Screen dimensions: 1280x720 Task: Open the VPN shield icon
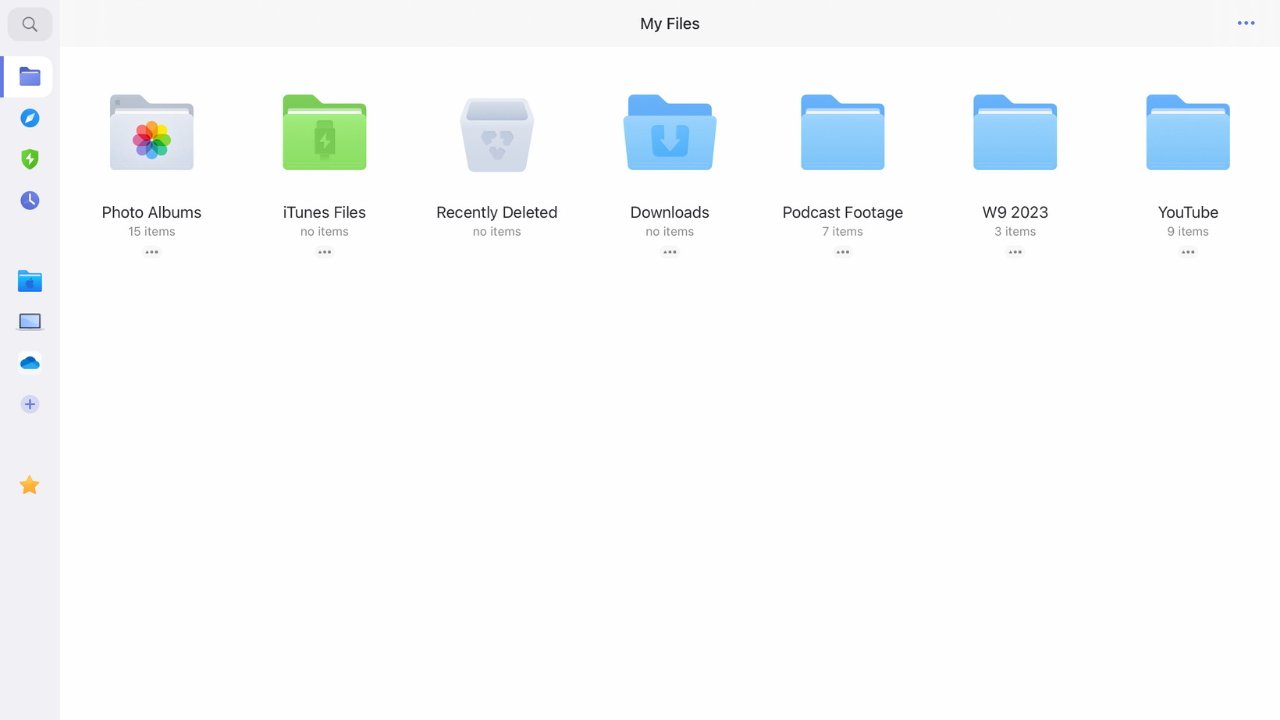coord(30,159)
